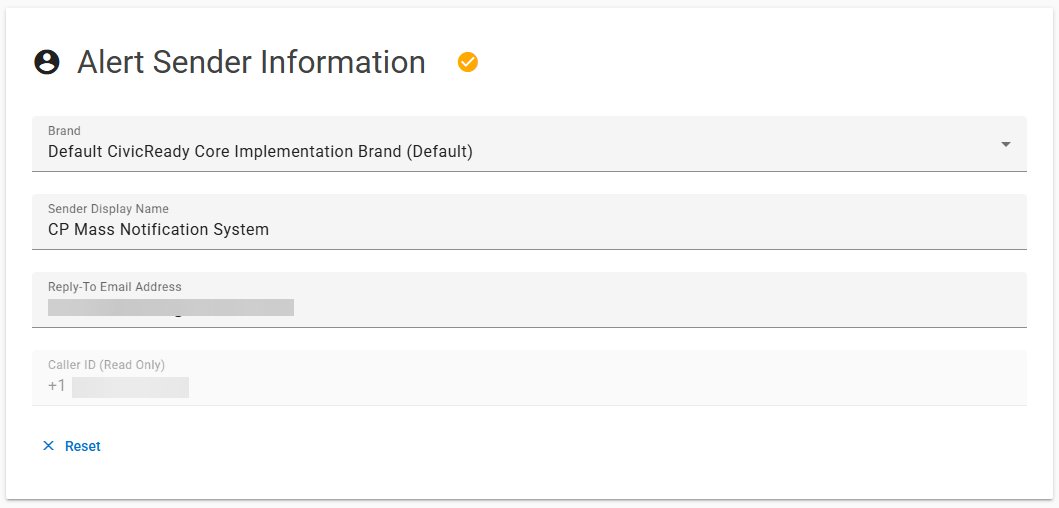Click the +1 country code prefix

pos(57,387)
